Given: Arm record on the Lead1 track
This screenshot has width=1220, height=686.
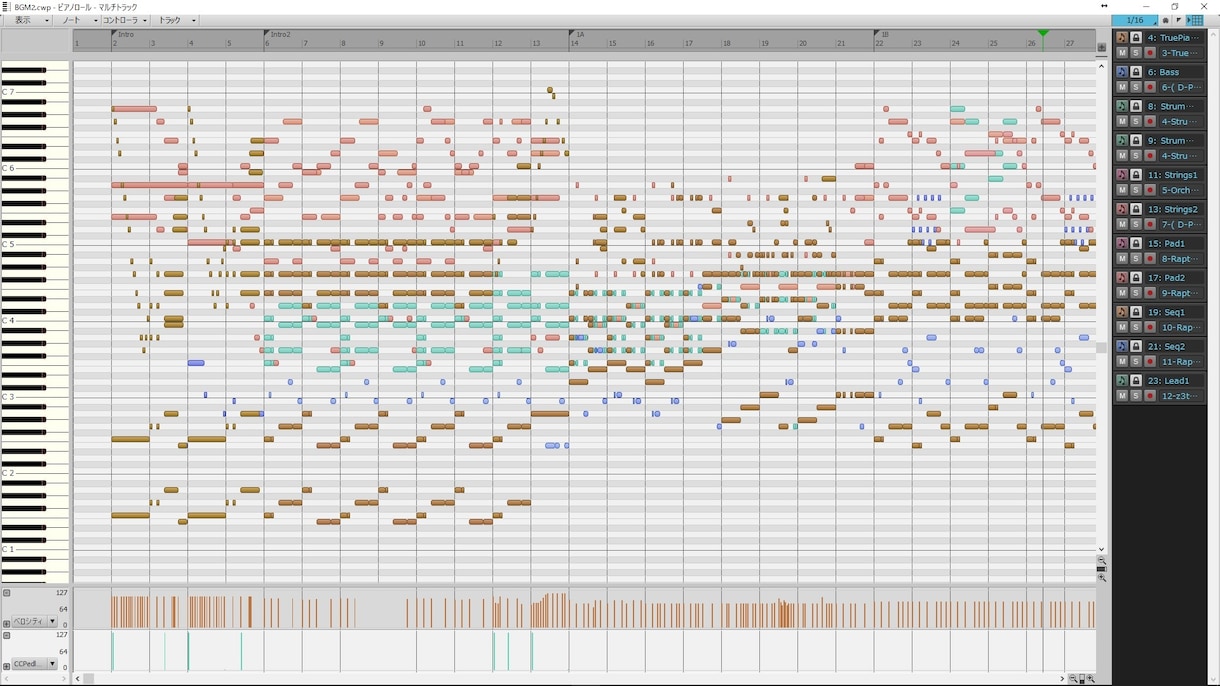Looking at the screenshot, I should pos(1150,396).
